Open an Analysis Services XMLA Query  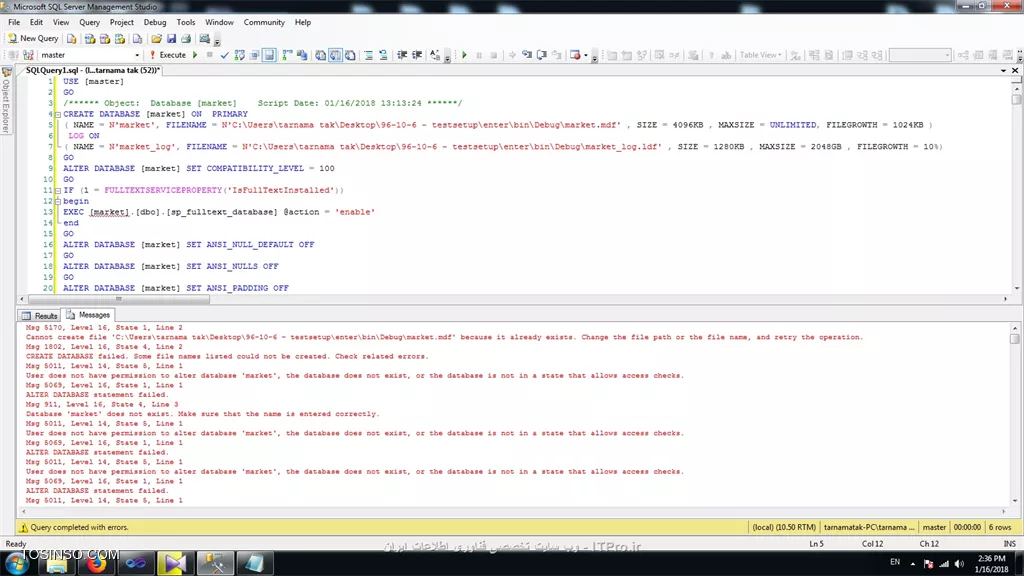click(x=120, y=39)
